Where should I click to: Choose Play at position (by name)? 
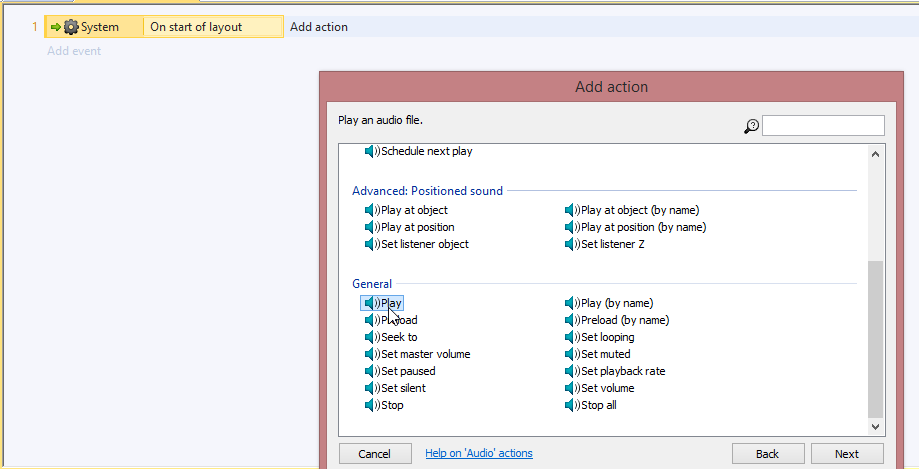[x=635, y=227]
